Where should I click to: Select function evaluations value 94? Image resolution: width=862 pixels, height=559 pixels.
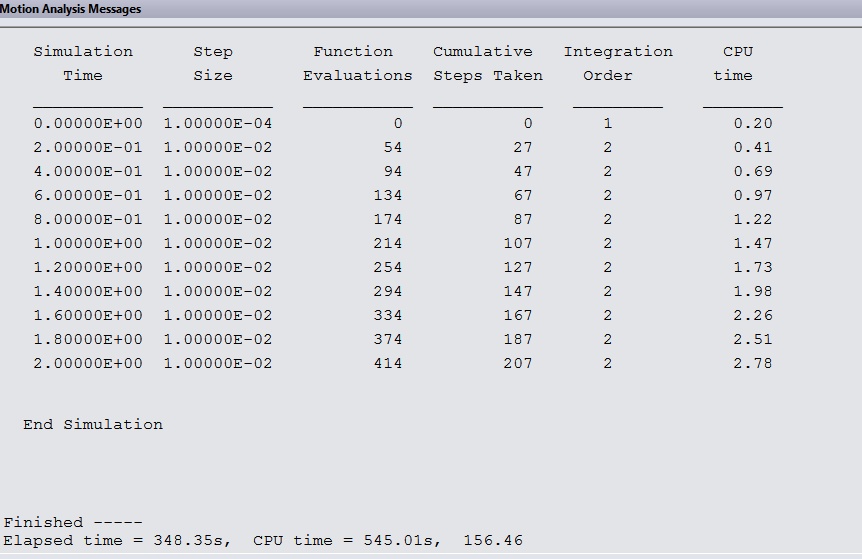pyautogui.click(x=393, y=171)
